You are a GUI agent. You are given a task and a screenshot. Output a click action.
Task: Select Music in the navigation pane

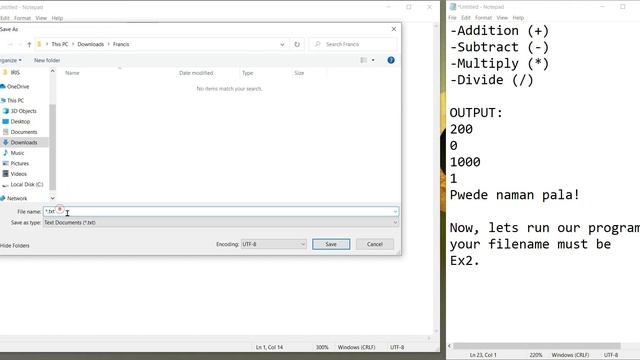17,153
